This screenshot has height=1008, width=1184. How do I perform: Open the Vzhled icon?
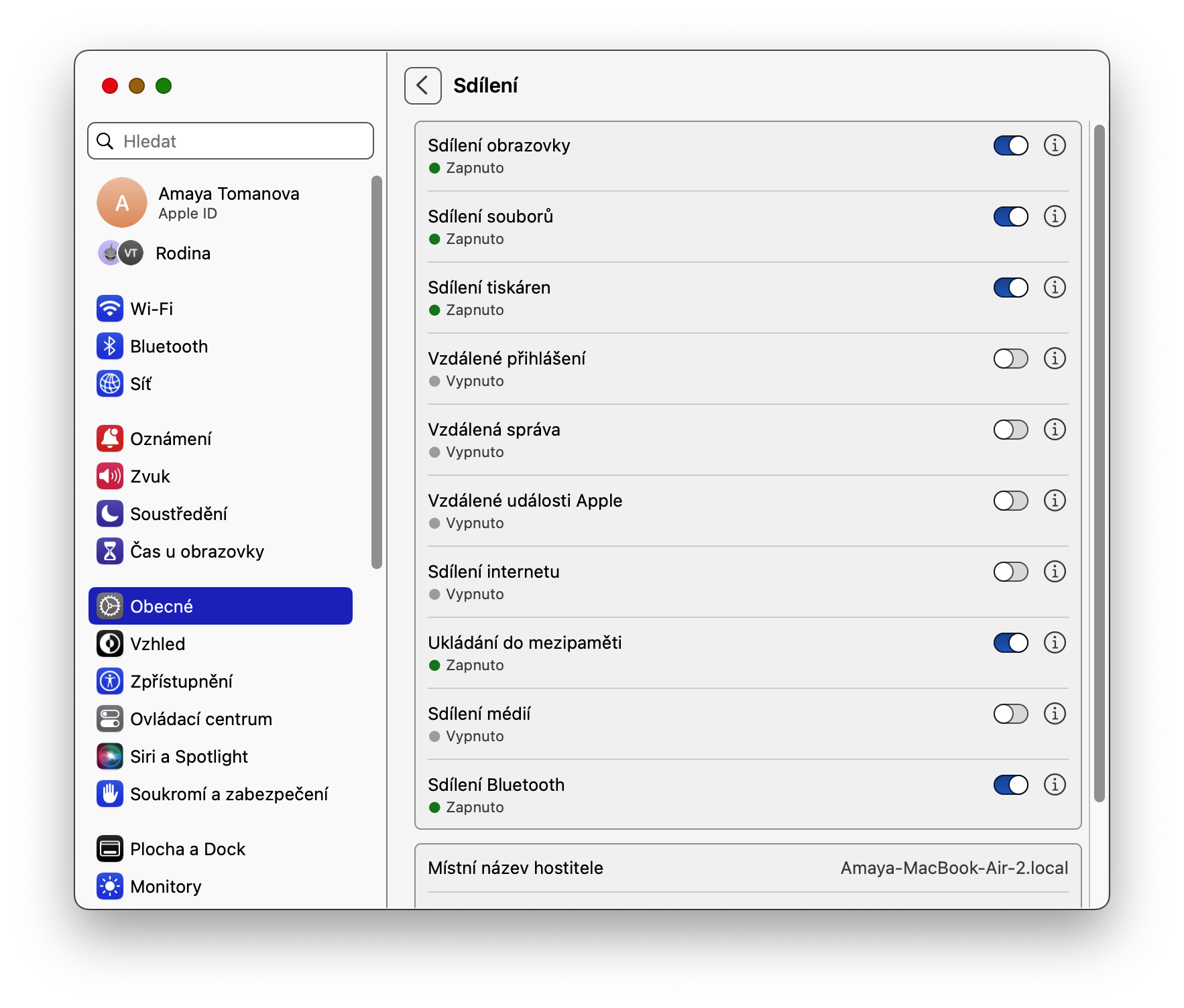pos(110,644)
